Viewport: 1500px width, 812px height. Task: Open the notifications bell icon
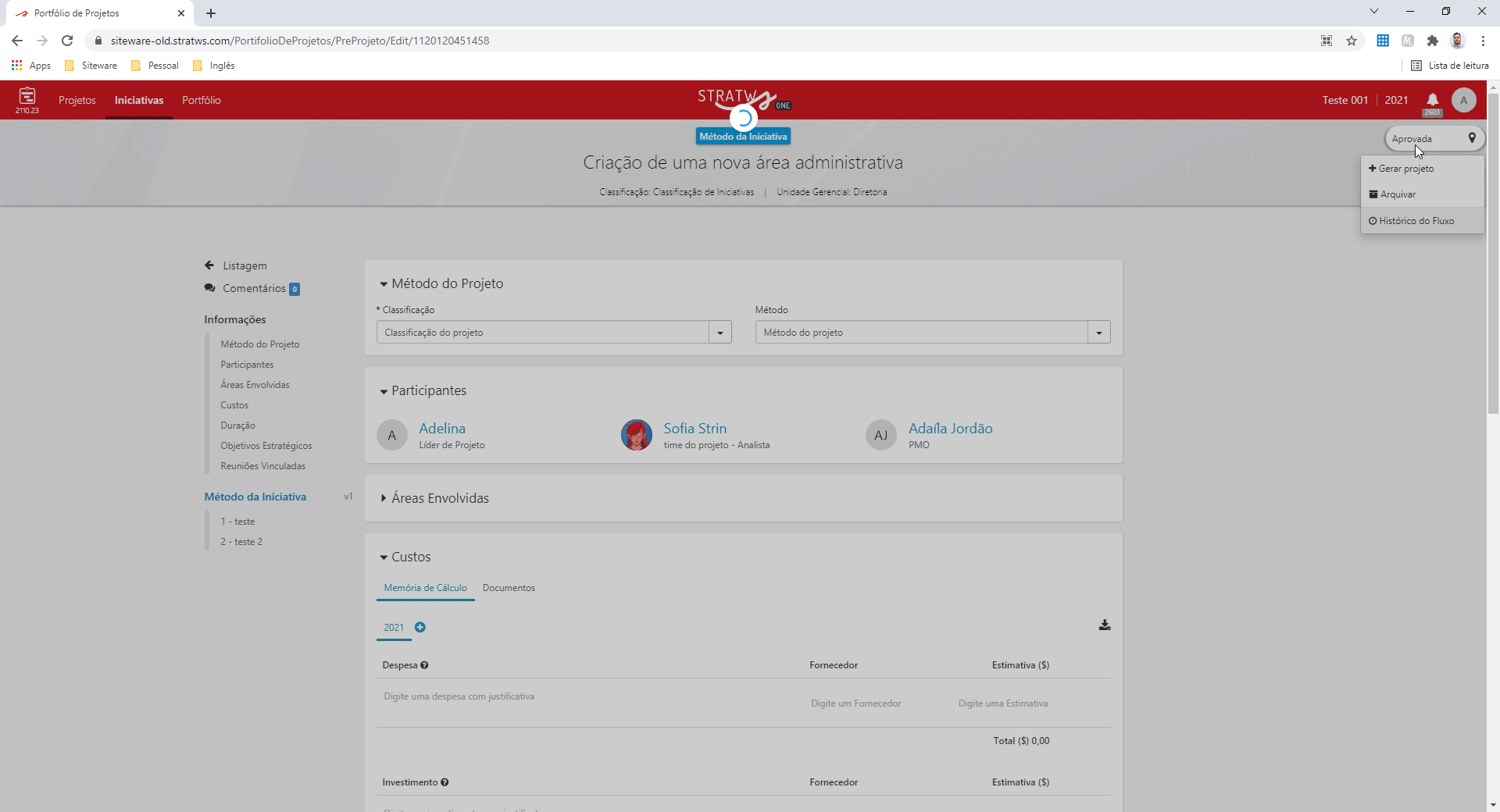click(1432, 99)
